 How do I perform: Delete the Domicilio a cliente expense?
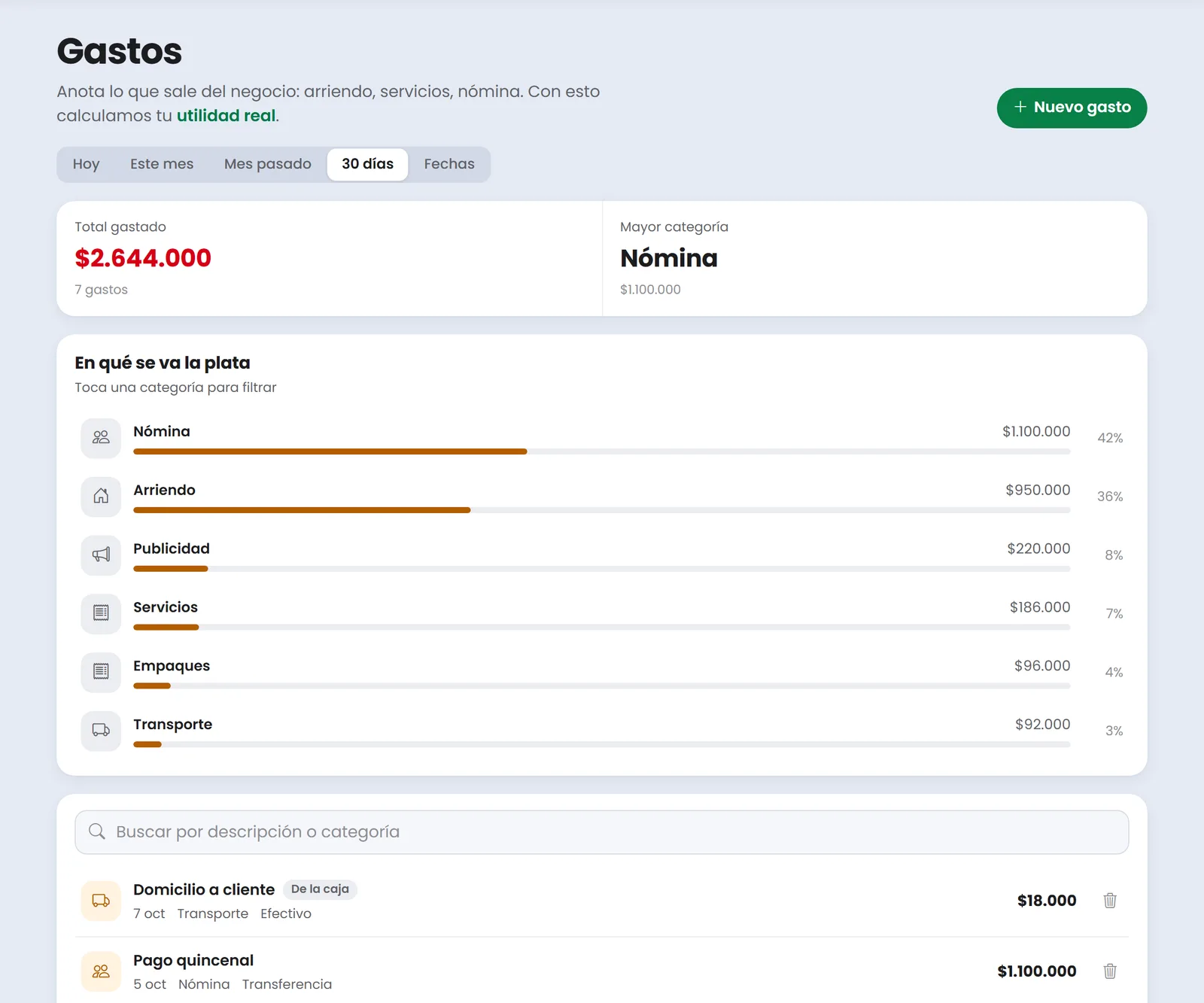pos(1110,901)
